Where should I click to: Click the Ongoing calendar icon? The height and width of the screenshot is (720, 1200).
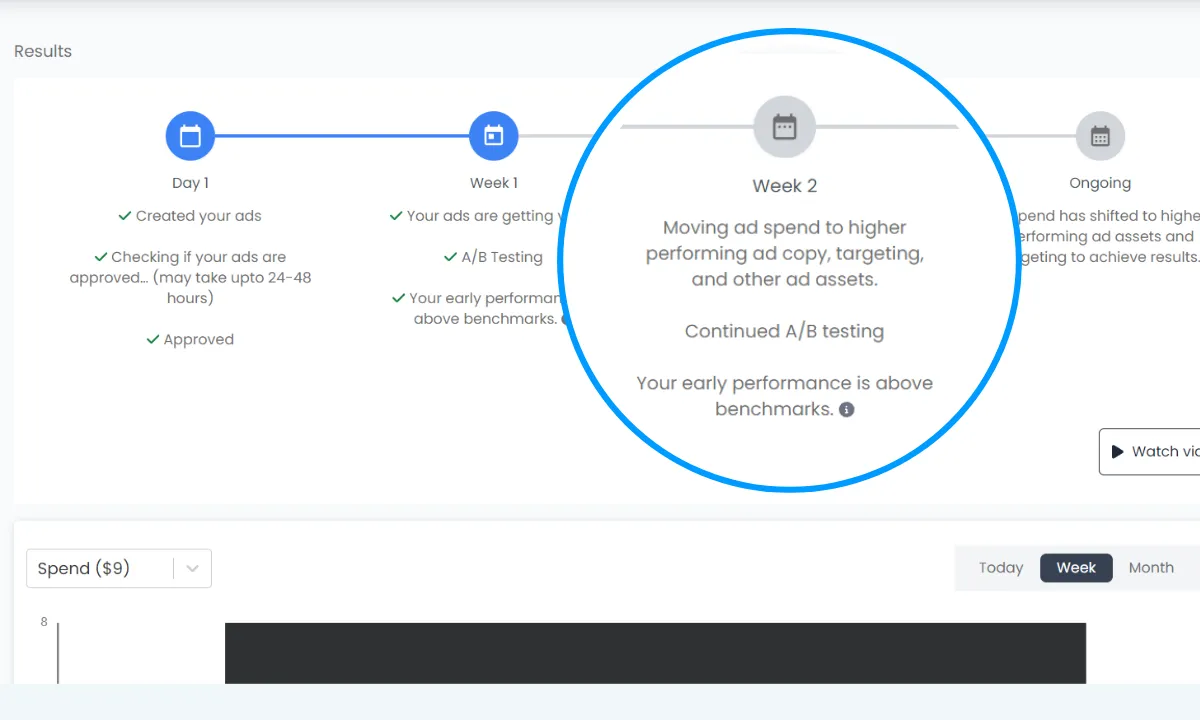[x=1100, y=136]
